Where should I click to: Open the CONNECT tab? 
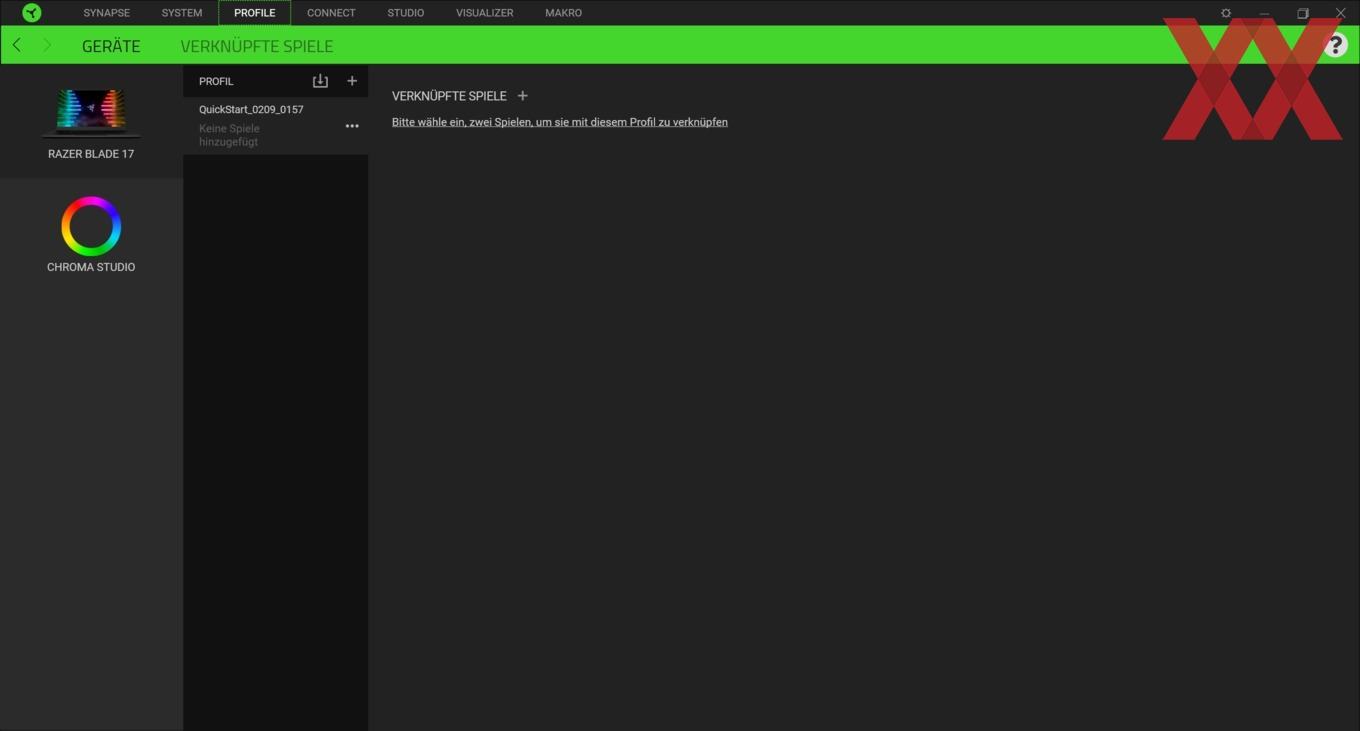(331, 13)
